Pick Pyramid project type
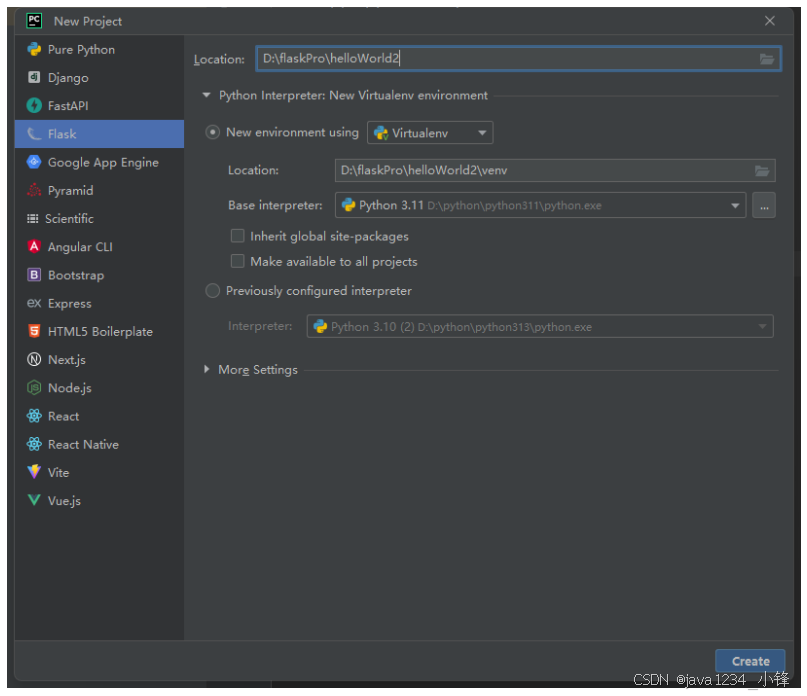The image size is (807, 696). [x=99, y=190]
